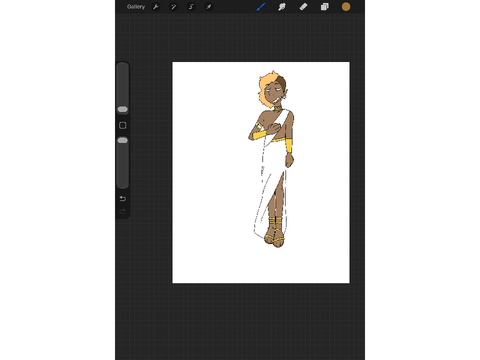Tap the square modify button in sidebar
The width and height of the screenshot is (480, 360).
pyautogui.click(x=122, y=125)
